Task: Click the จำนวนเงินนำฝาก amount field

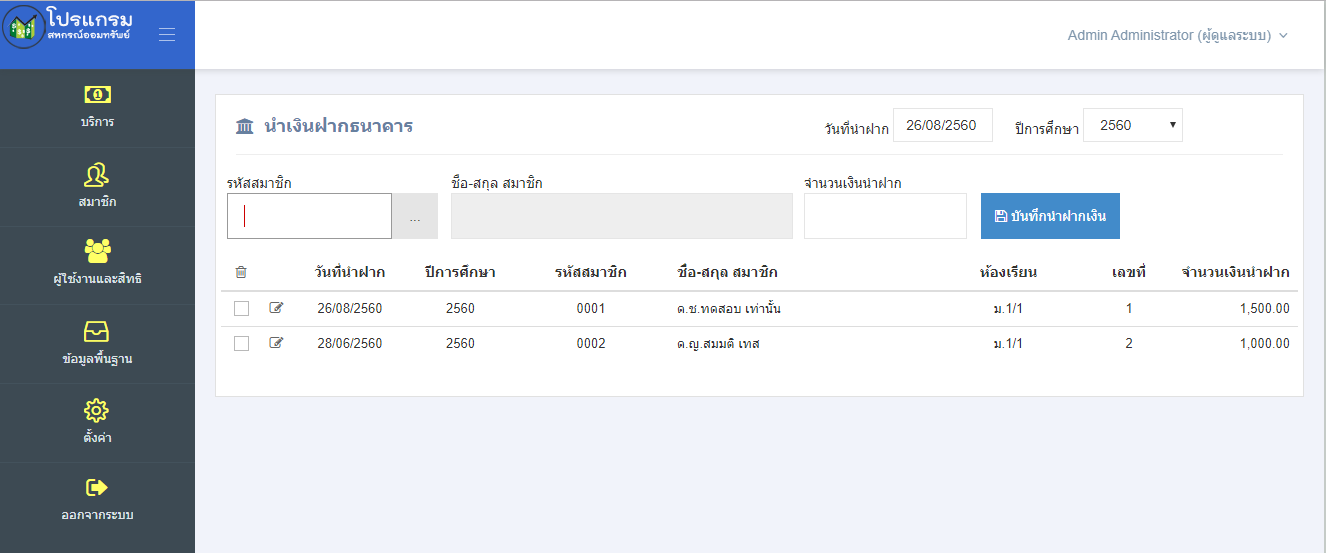Action: [x=885, y=216]
